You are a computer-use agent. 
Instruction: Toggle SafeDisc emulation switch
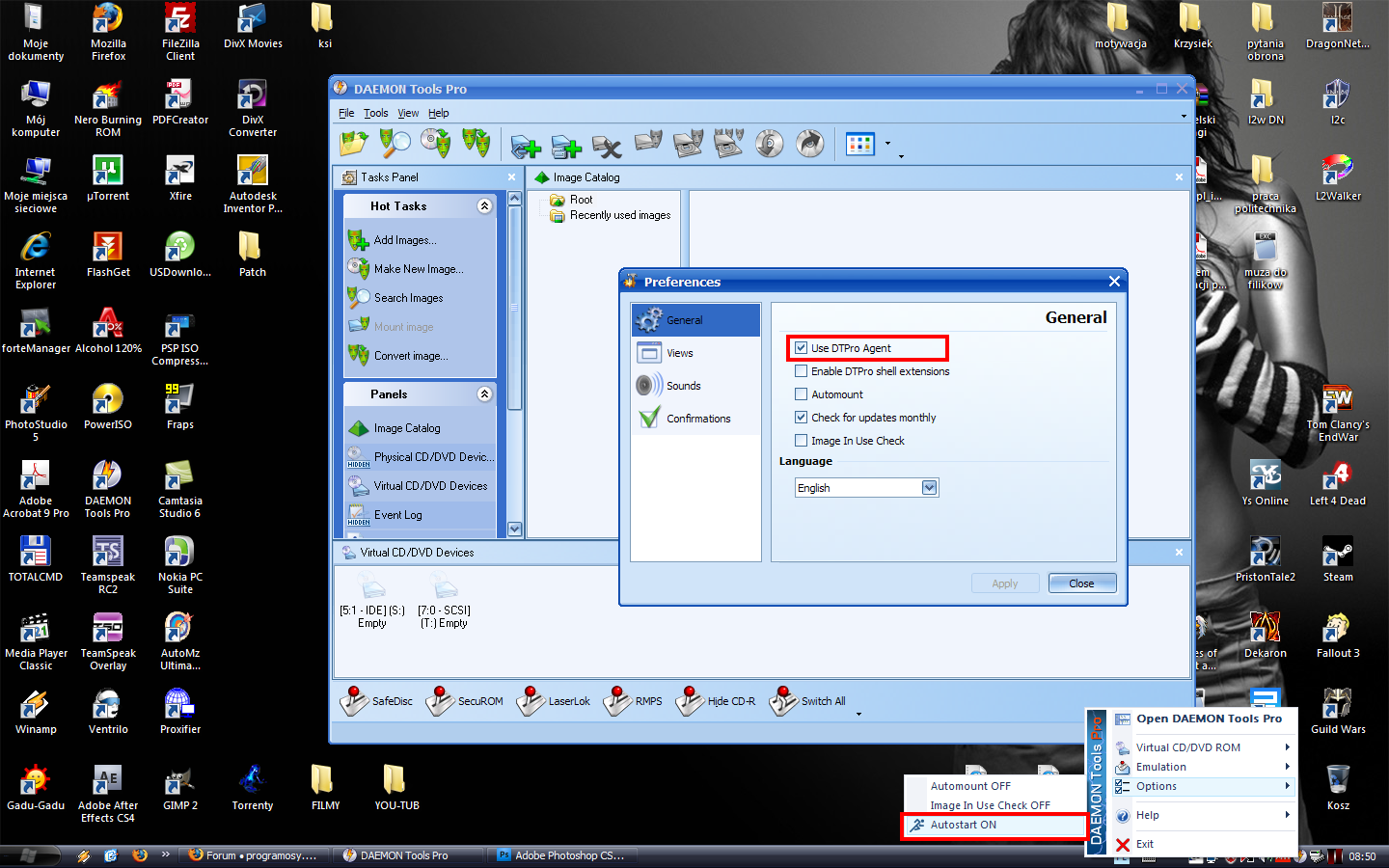(x=376, y=701)
